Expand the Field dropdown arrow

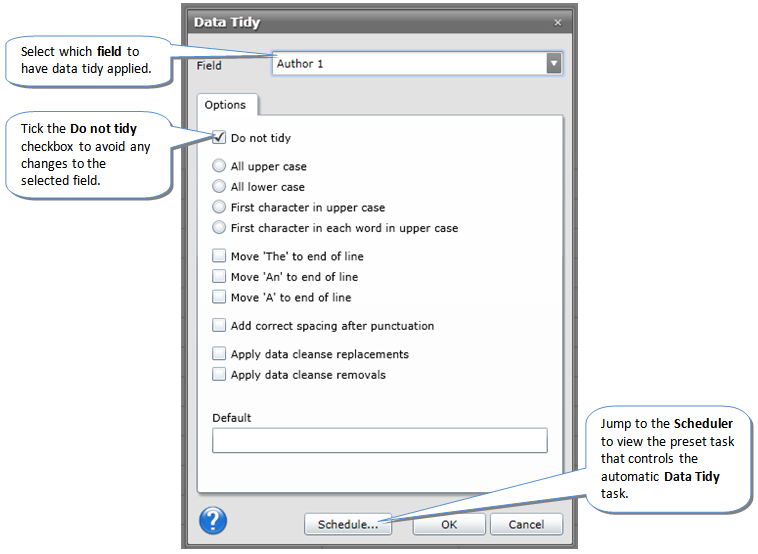[x=554, y=64]
